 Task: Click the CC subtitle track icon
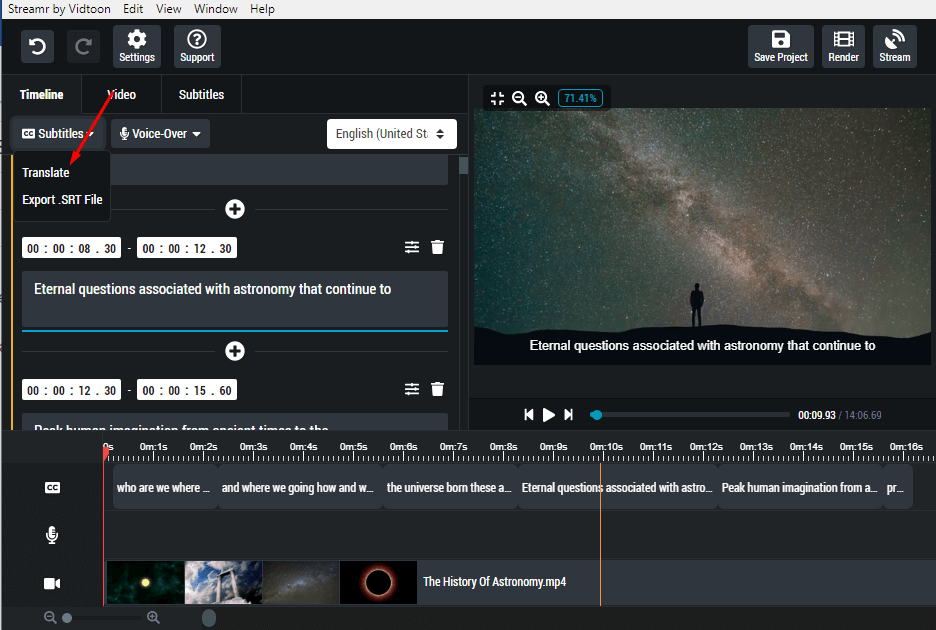coord(53,488)
